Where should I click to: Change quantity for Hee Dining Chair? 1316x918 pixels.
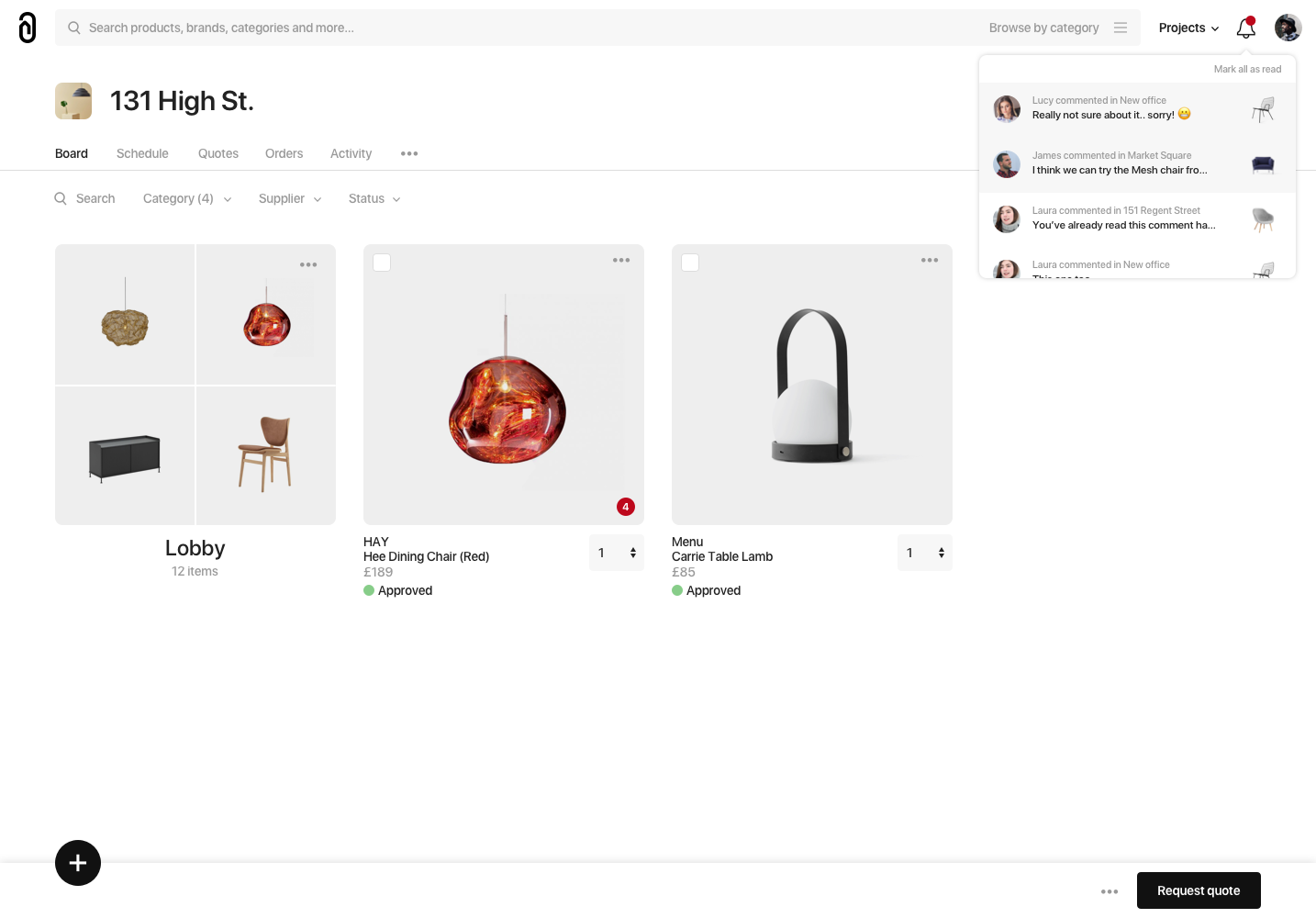click(617, 553)
